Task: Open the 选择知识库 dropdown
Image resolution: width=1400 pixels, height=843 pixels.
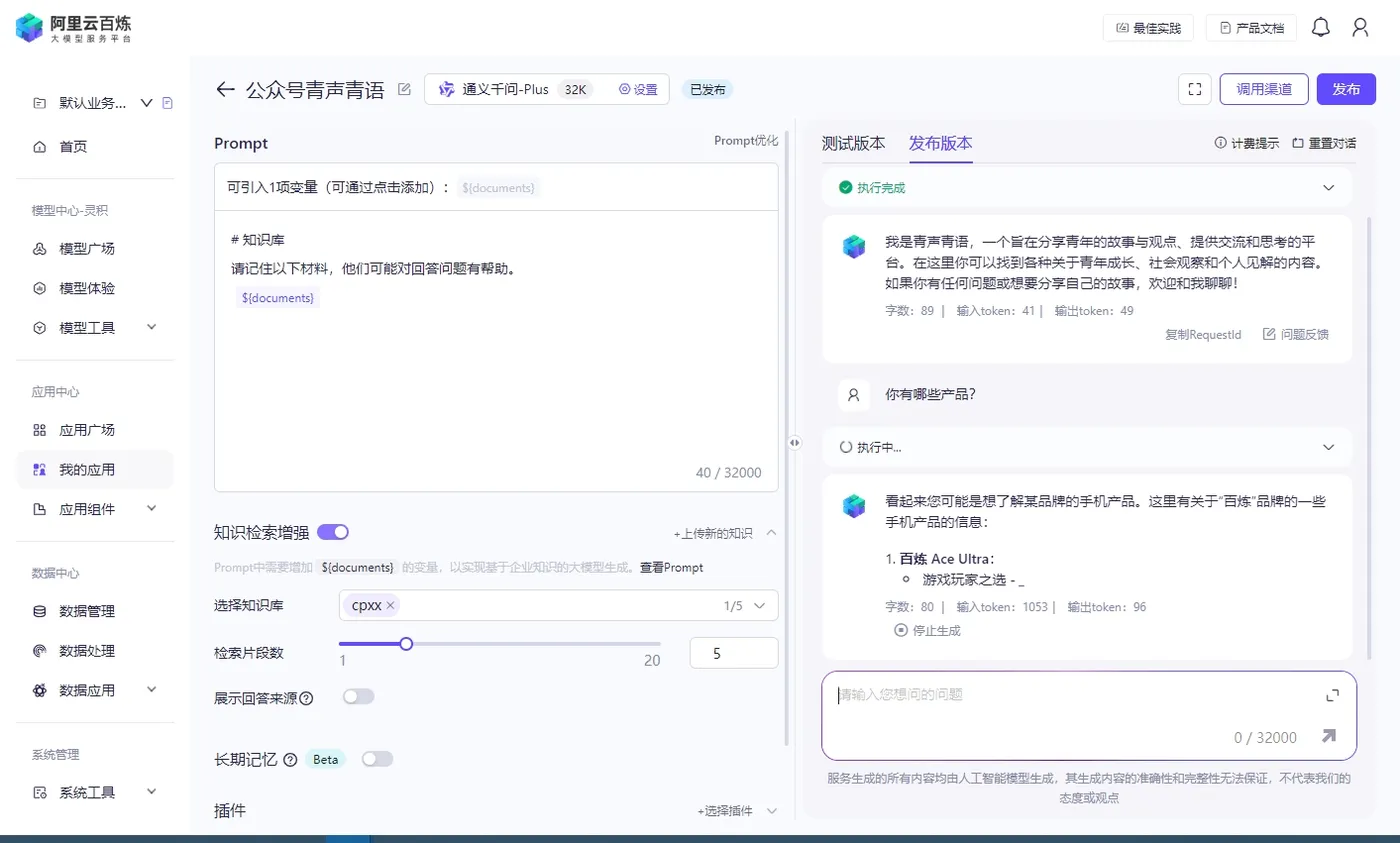Action: [x=558, y=605]
